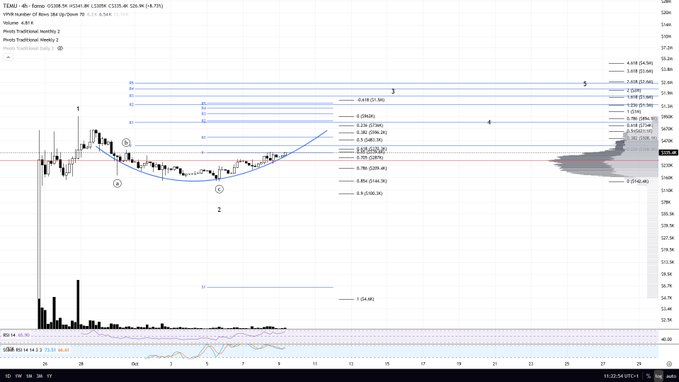Click the 4.618 Fibonacci extension label
The height and width of the screenshot is (382, 679).
(x=640, y=63)
